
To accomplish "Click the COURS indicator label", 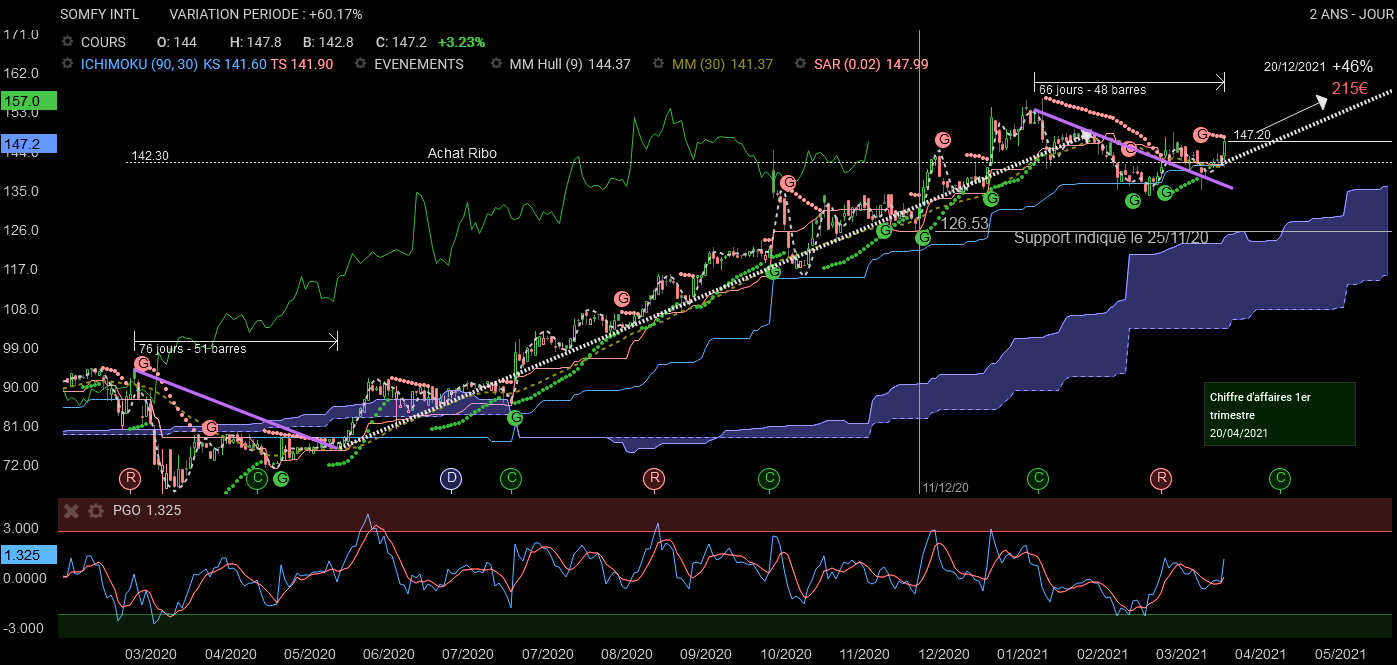I will (103, 42).
